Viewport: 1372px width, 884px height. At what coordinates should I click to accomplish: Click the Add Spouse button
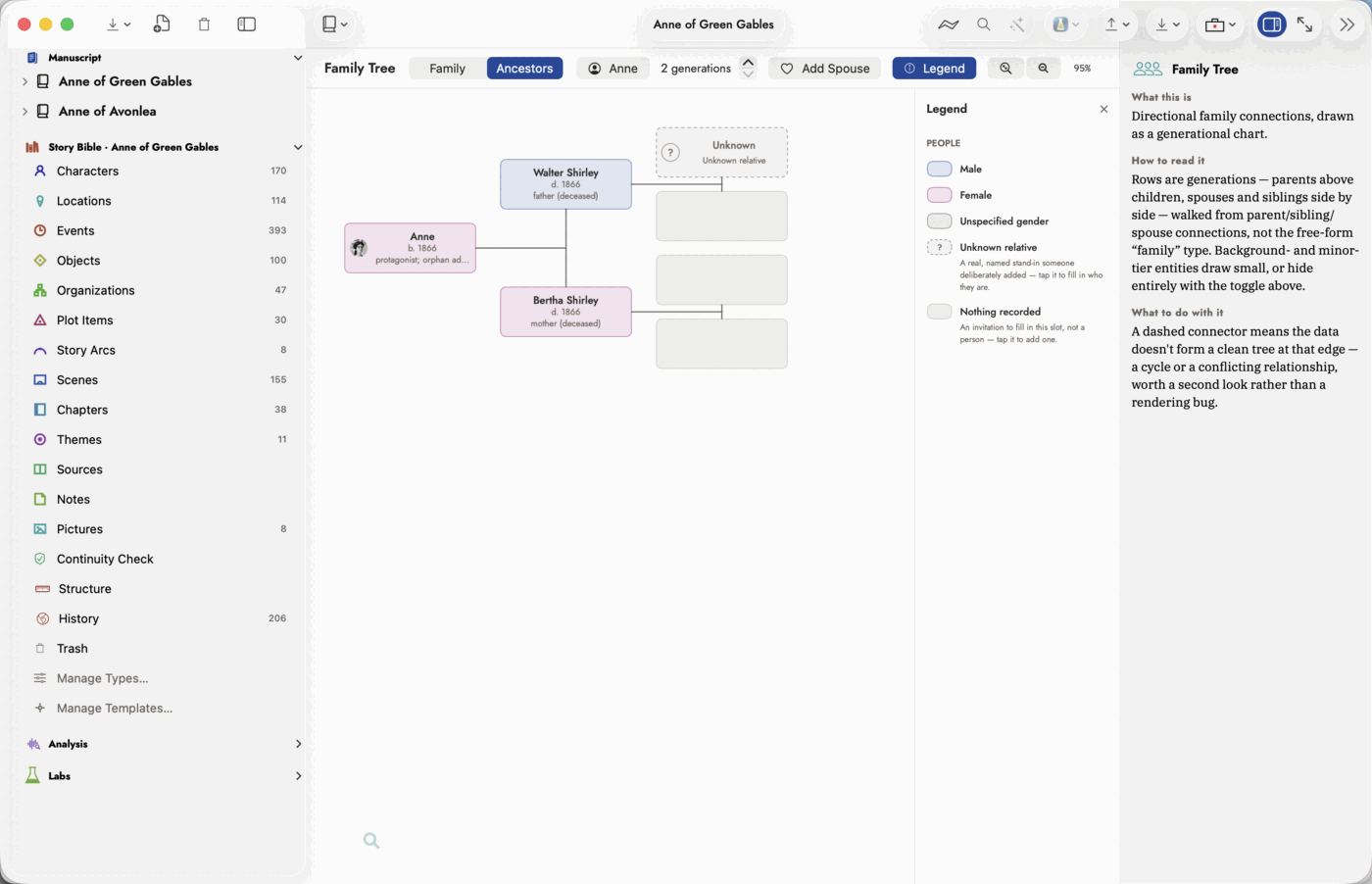click(825, 68)
